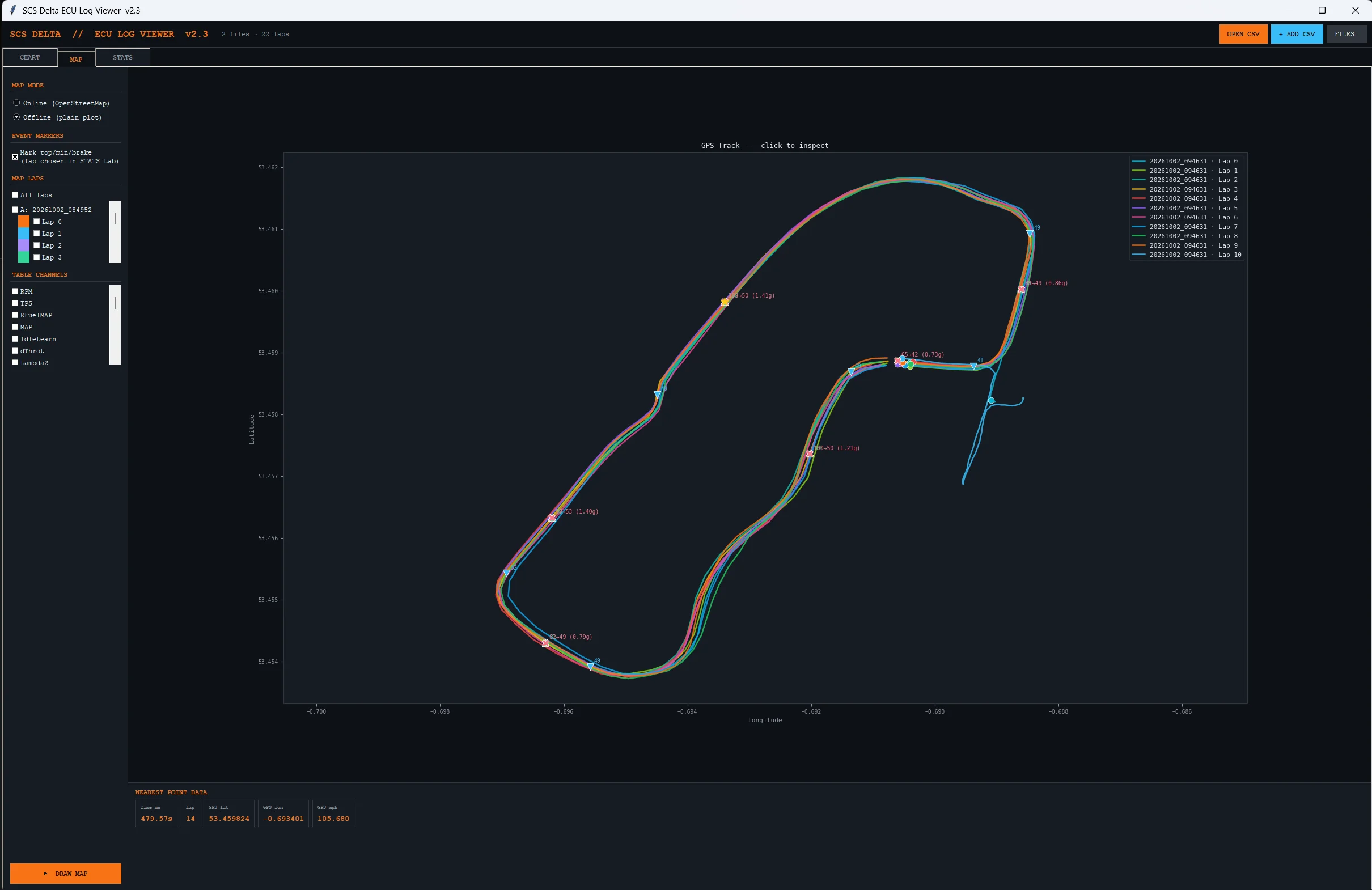Toggle file A: 20261002_084952 lap group

click(15, 210)
